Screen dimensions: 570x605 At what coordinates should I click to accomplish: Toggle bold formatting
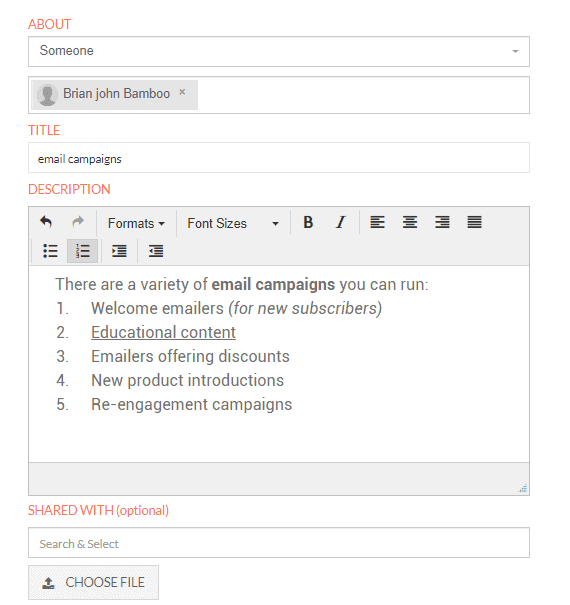tap(308, 223)
